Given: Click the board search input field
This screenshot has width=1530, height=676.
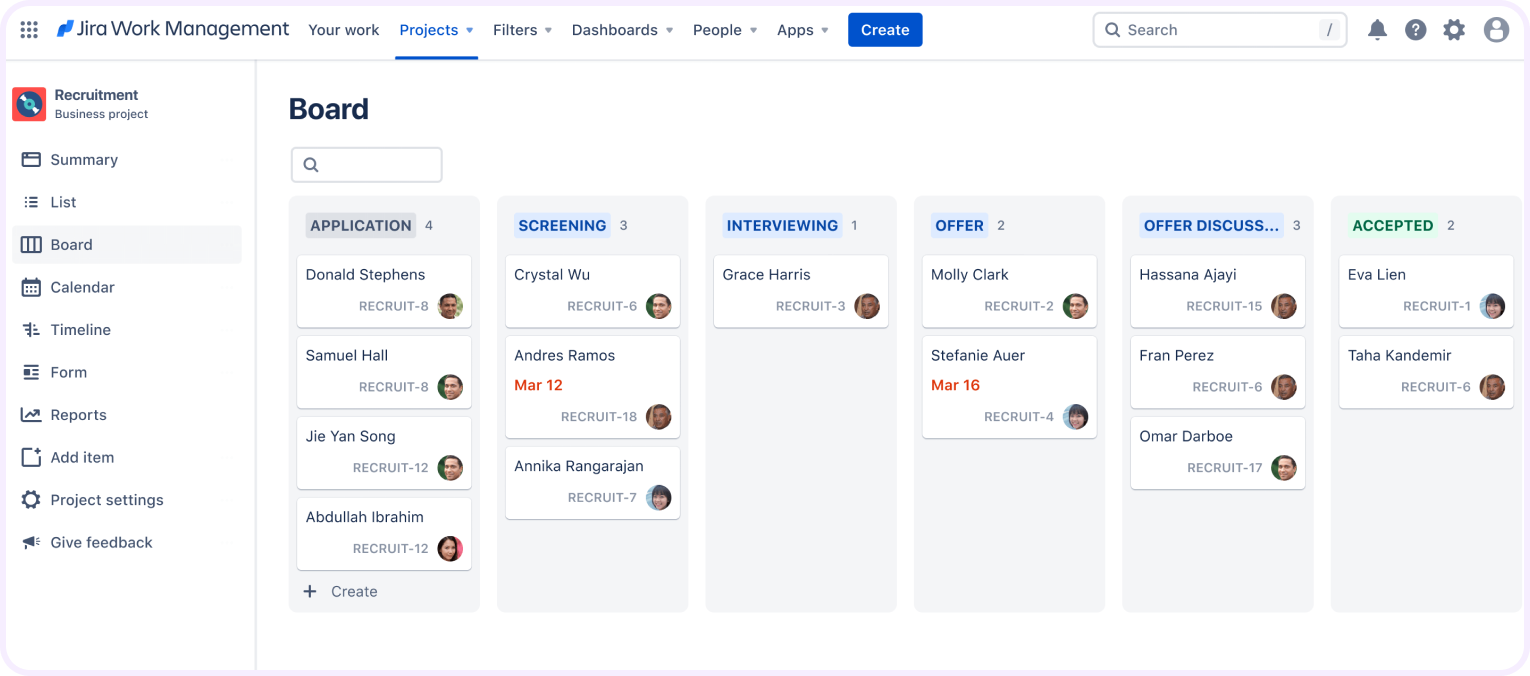Looking at the screenshot, I should (x=367, y=165).
